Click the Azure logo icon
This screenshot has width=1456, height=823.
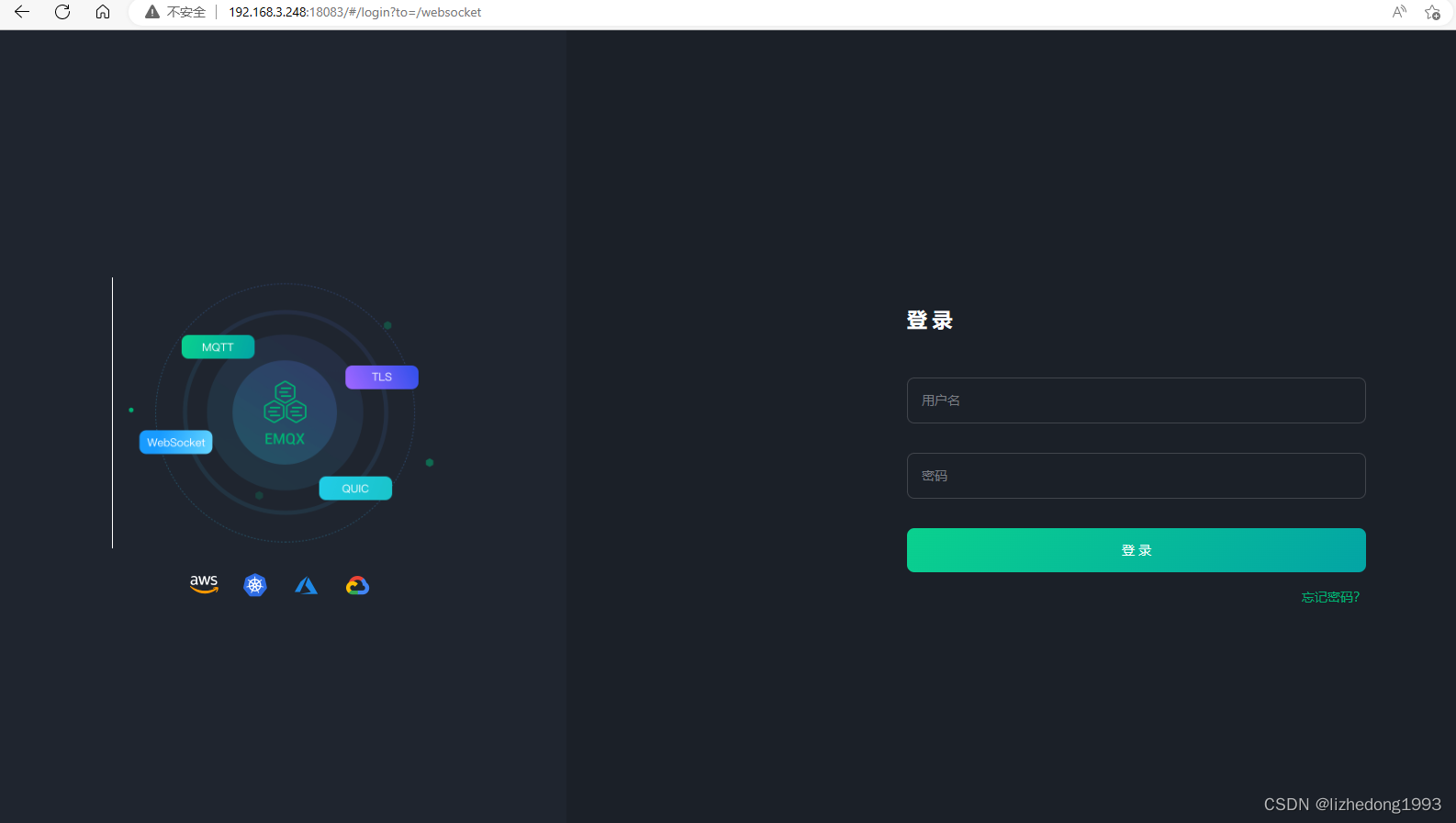306,585
